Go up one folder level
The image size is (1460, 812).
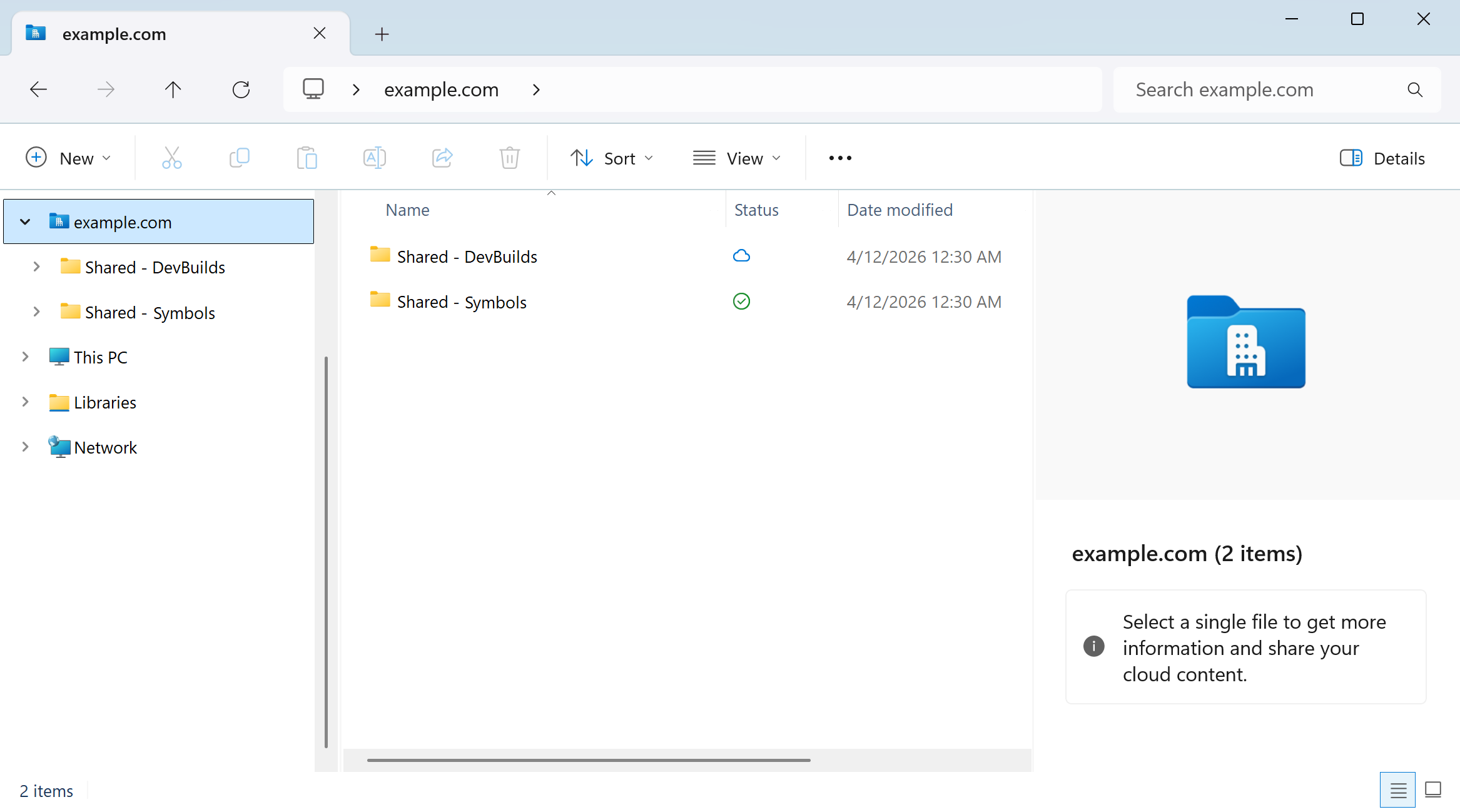pos(173,89)
